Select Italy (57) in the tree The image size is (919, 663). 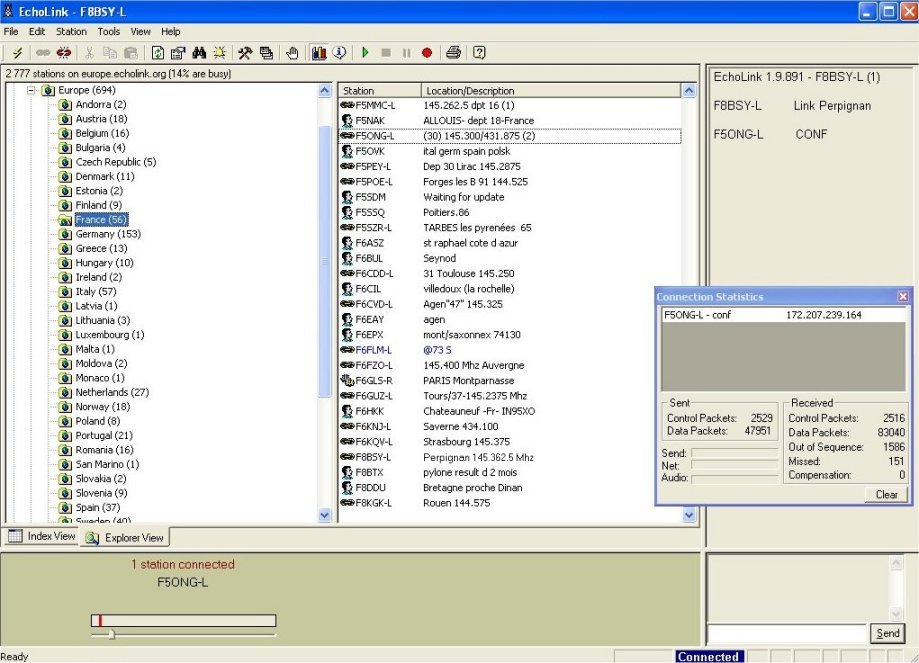tap(96, 291)
